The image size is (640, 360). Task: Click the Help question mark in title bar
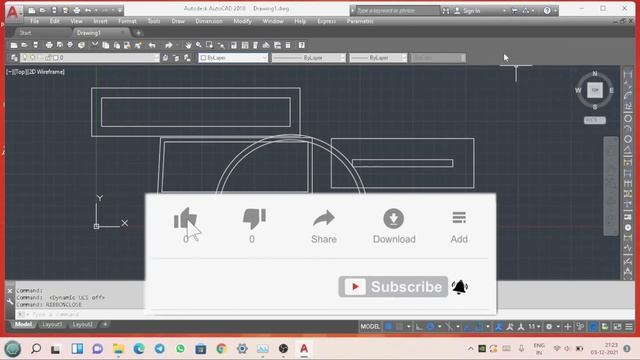[x=547, y=11]
